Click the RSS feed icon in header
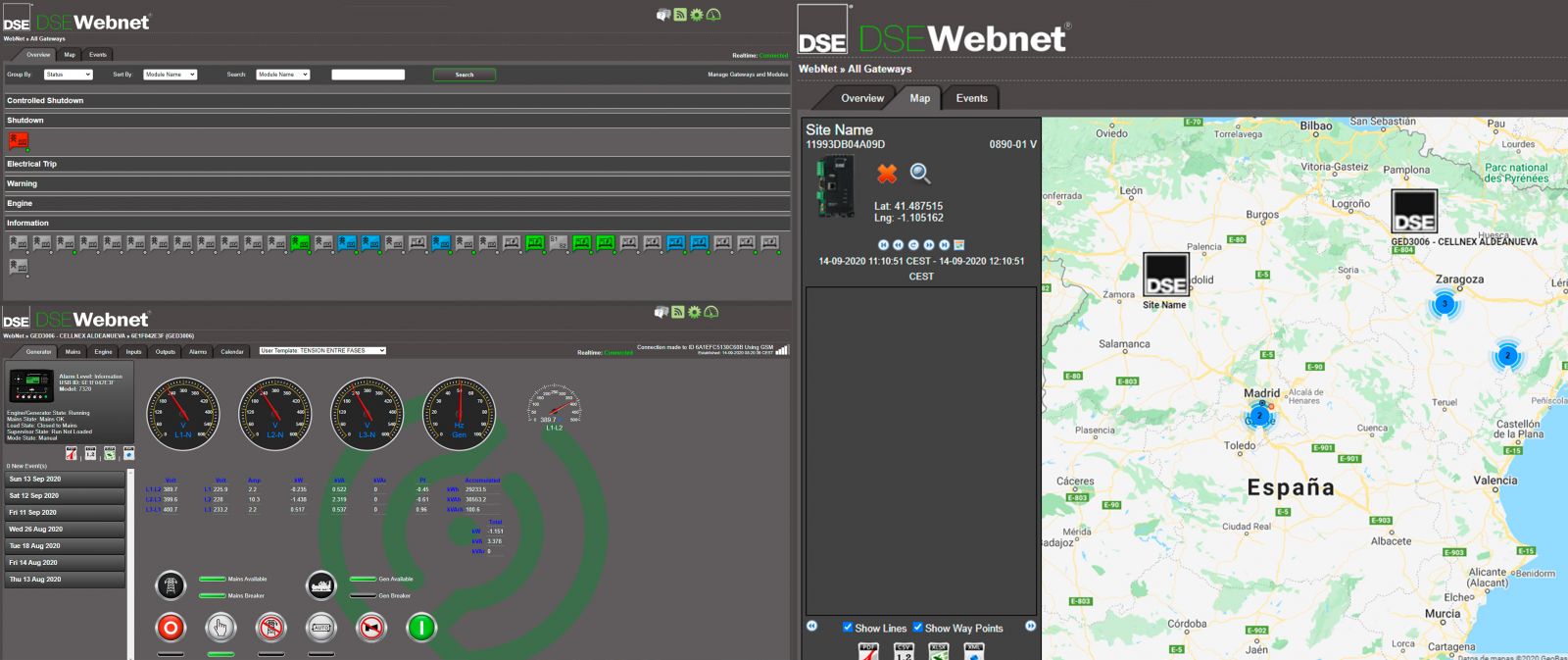Screen dimensions: 1568x660 (x=680, y=15)
